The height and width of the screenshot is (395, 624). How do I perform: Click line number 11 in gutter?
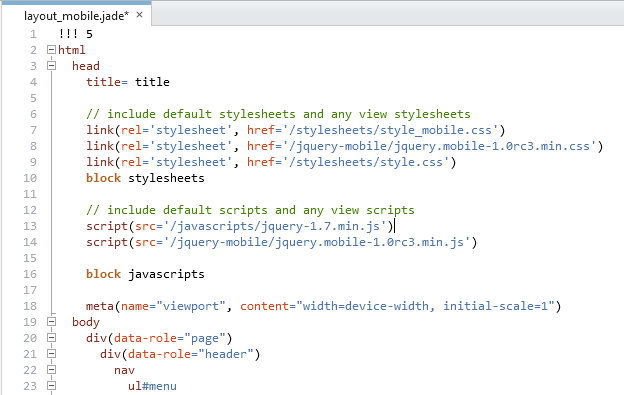pyautogui.click(x=30, y=194)
